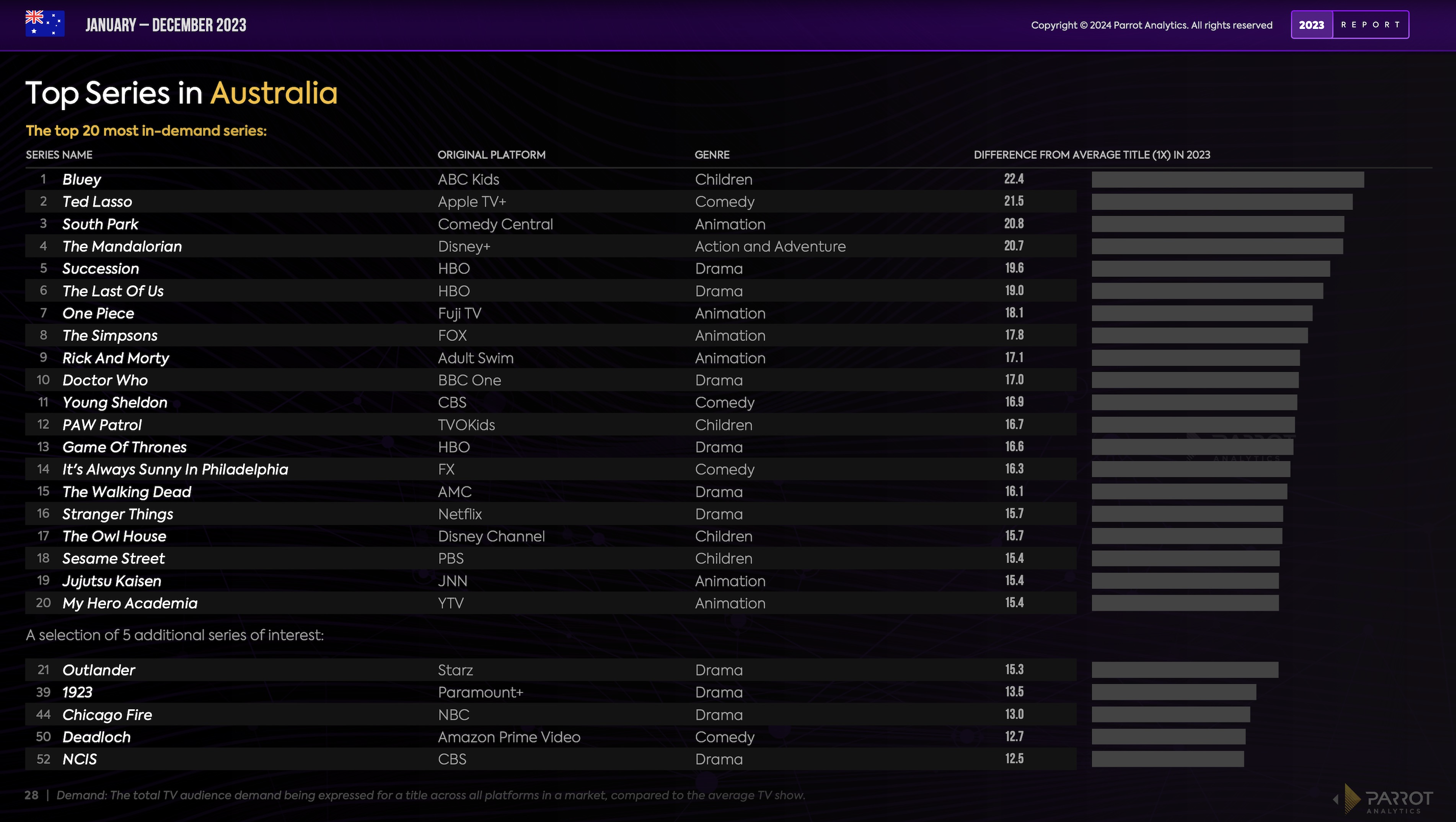Select Amazon Prime Video platform cell
This screenshot has height=822, width=1456.
(509, 737)
